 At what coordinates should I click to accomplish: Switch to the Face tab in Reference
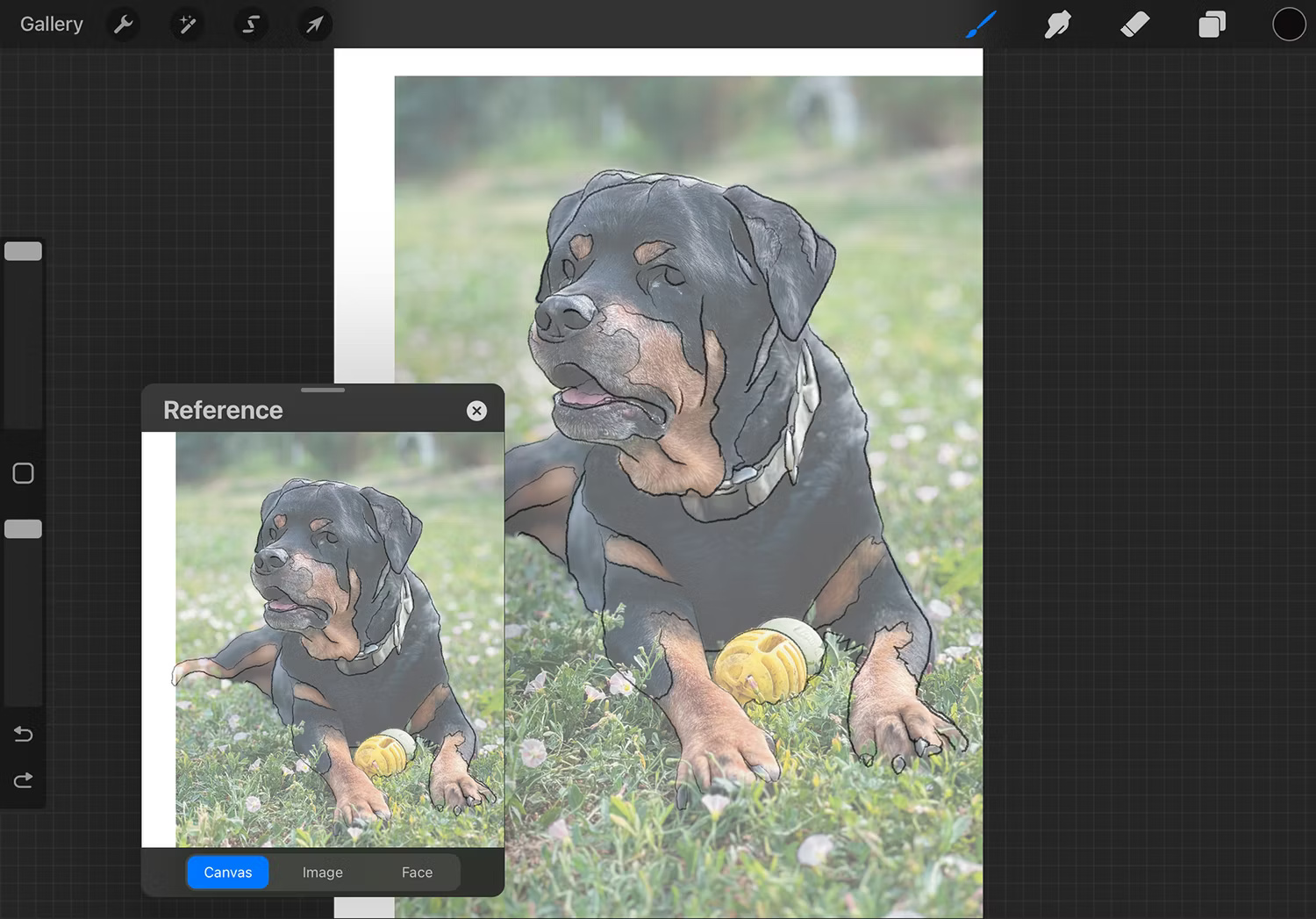(417, 872)
